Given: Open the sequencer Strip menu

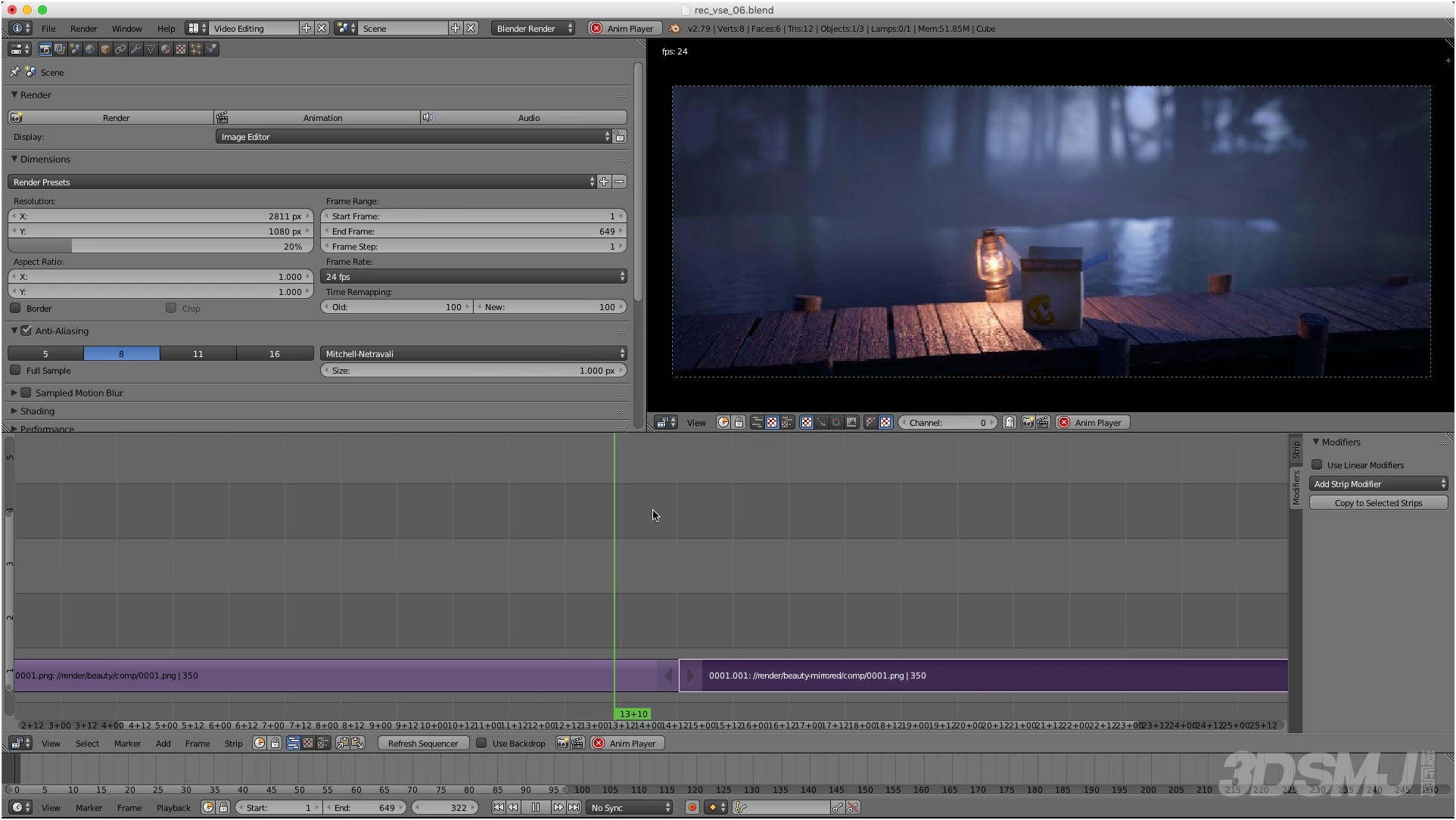Looking at the screenshot, I should click(x=233, y=744).
